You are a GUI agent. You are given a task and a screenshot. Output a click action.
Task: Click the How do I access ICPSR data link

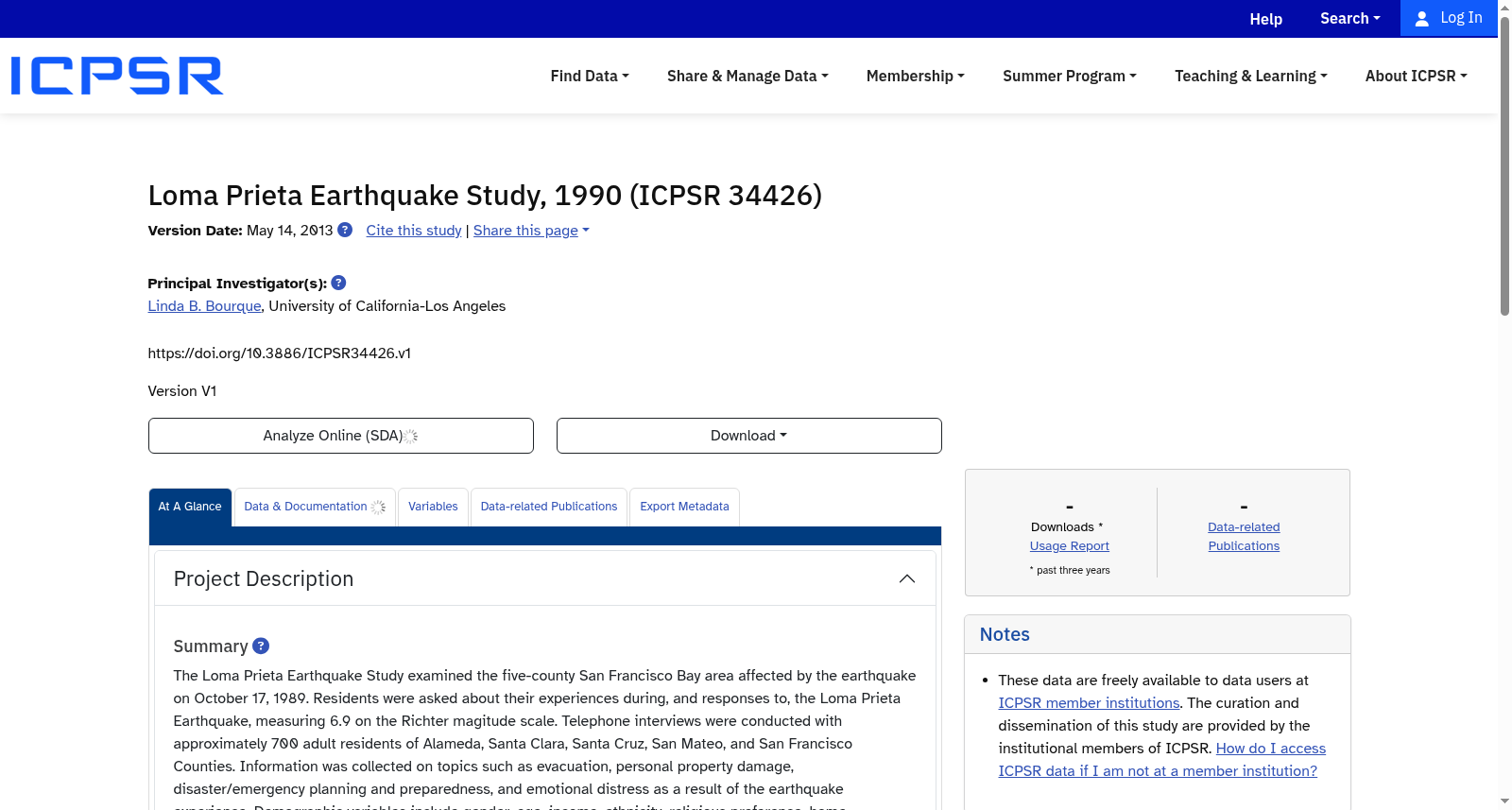point(1162,760)
